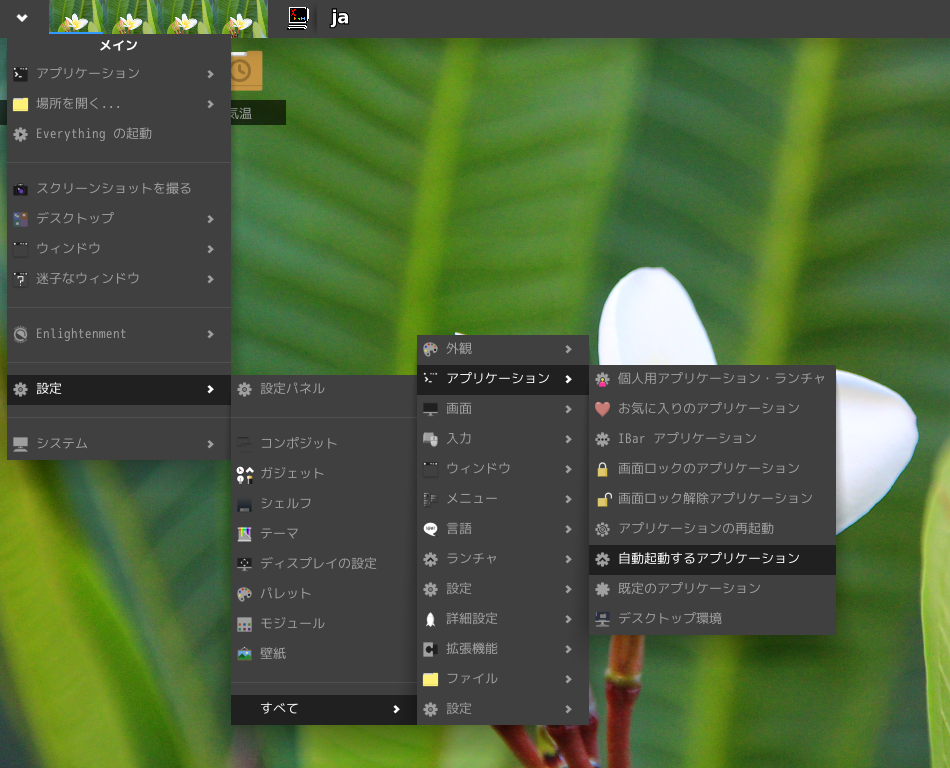Click the 迷子なウィンドウ question-mark icon
The image size is (950, 768).
[21, 279]
